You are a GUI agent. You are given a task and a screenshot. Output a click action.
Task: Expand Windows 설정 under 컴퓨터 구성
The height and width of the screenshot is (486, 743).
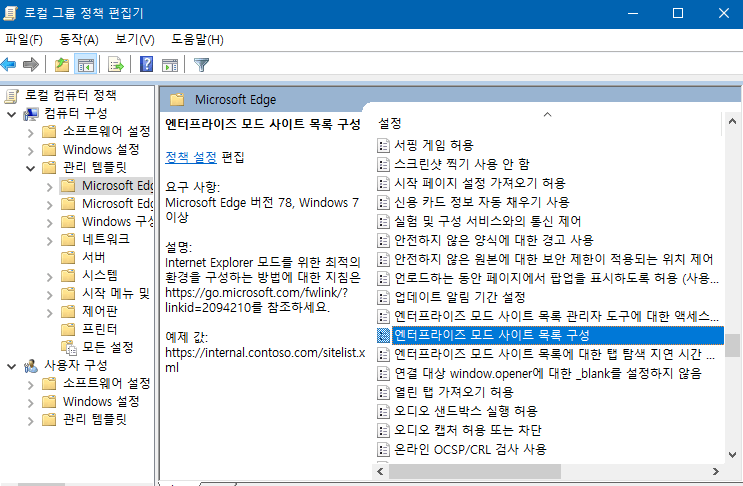[31, 150]
